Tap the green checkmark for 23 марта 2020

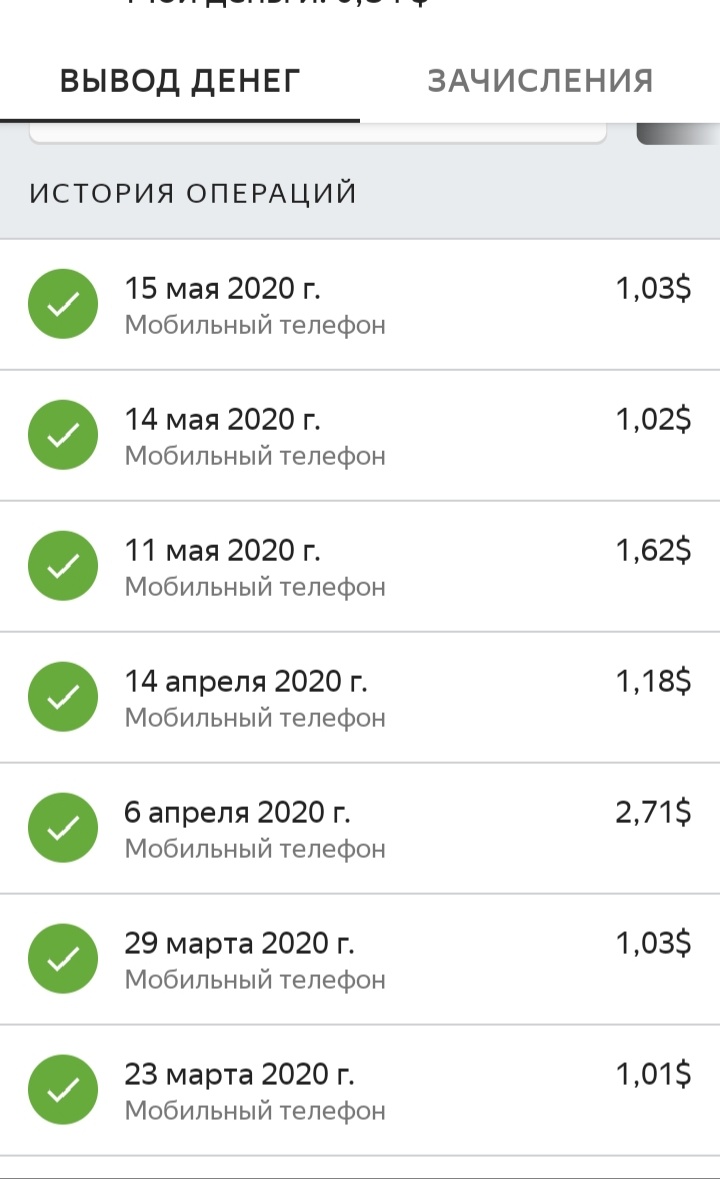63,1089
